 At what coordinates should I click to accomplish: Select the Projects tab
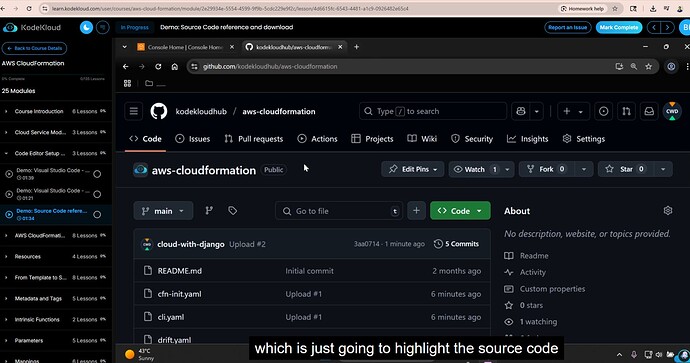[x=372, y=139]
